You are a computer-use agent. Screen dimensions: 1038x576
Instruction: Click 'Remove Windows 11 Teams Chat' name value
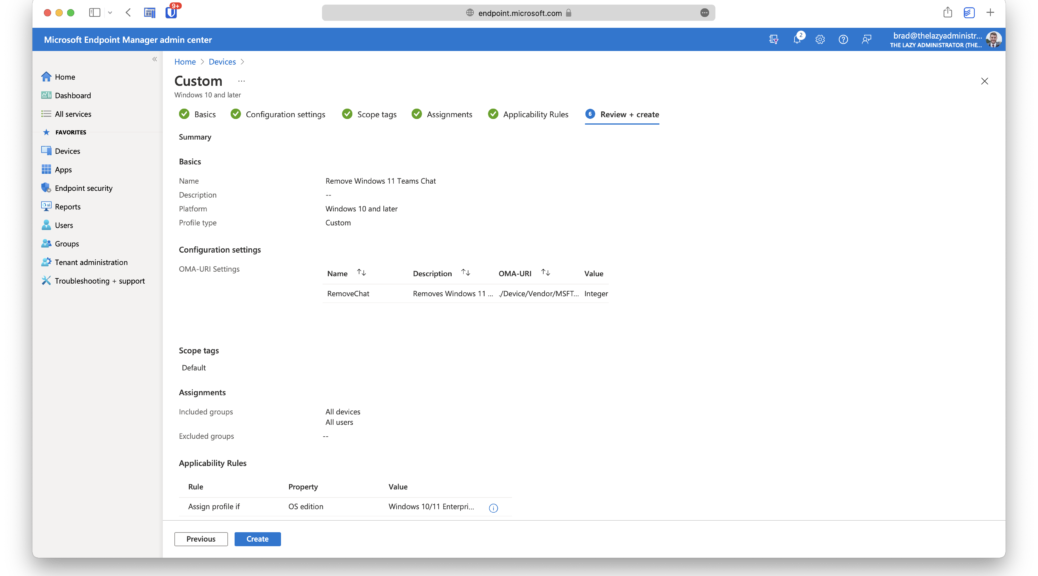coord(381,181)
